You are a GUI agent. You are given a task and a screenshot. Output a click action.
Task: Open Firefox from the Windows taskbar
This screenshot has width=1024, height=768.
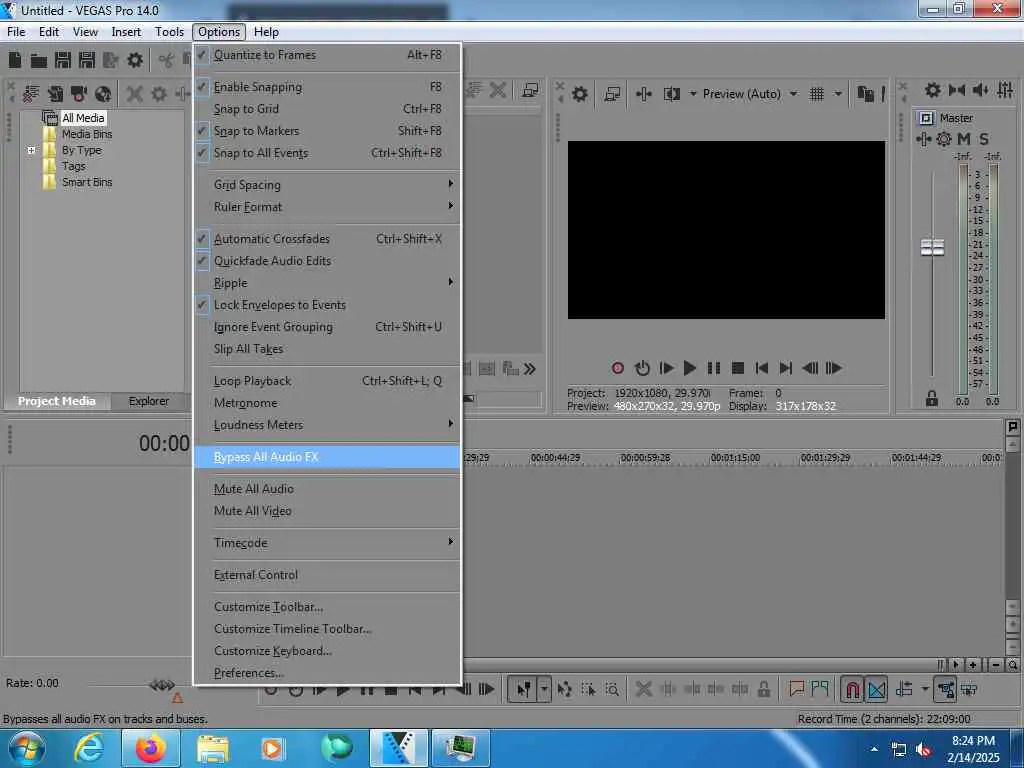[150, 748]
